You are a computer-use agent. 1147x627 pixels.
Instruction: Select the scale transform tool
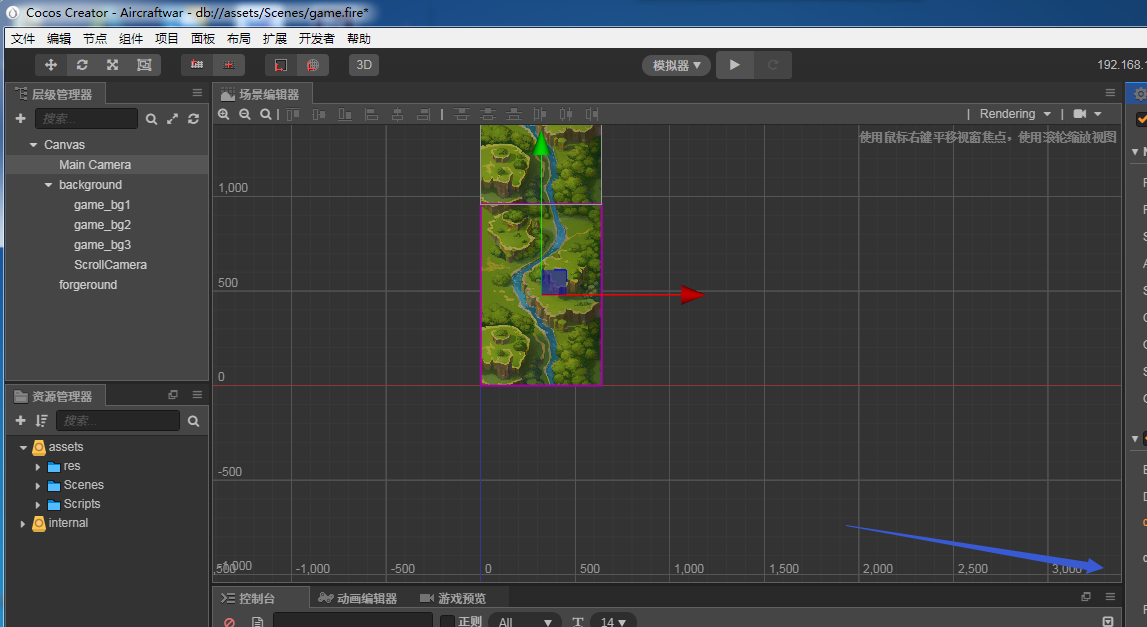coord(113,65)
